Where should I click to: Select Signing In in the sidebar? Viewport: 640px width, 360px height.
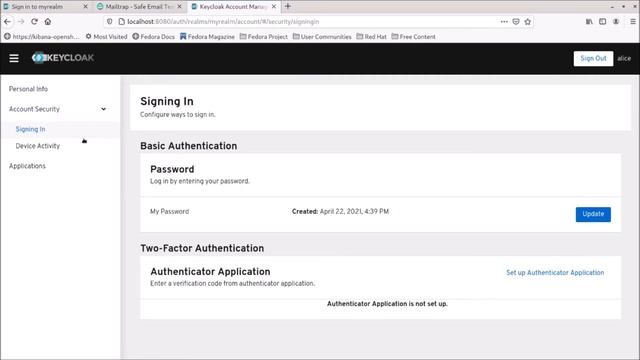30,129
